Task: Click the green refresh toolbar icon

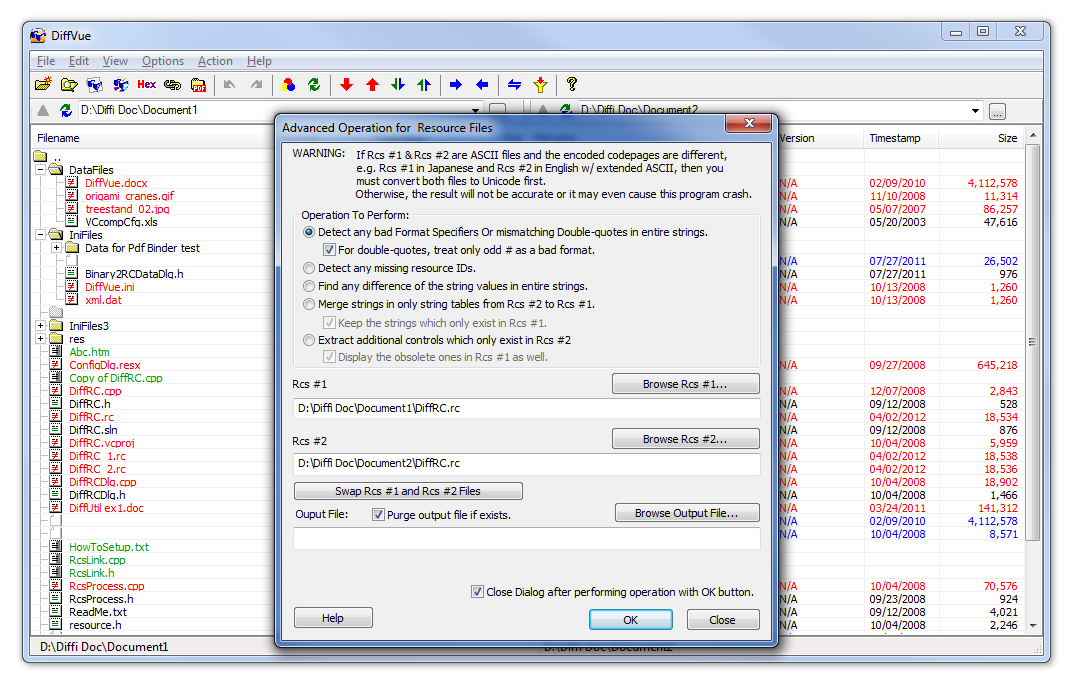Action: (x=314, y=84)
